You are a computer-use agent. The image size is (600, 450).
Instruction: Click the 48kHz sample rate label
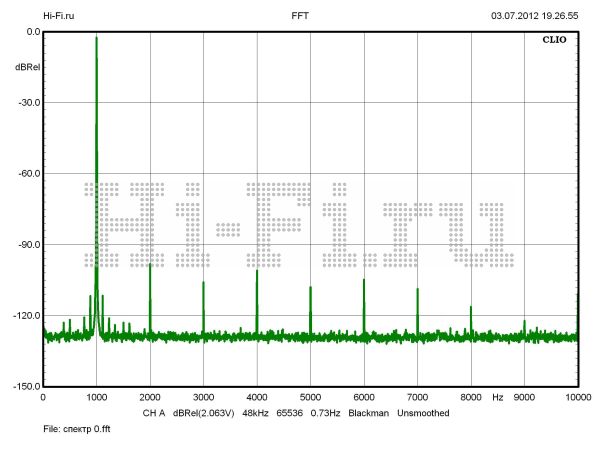[x=258, y=412]
